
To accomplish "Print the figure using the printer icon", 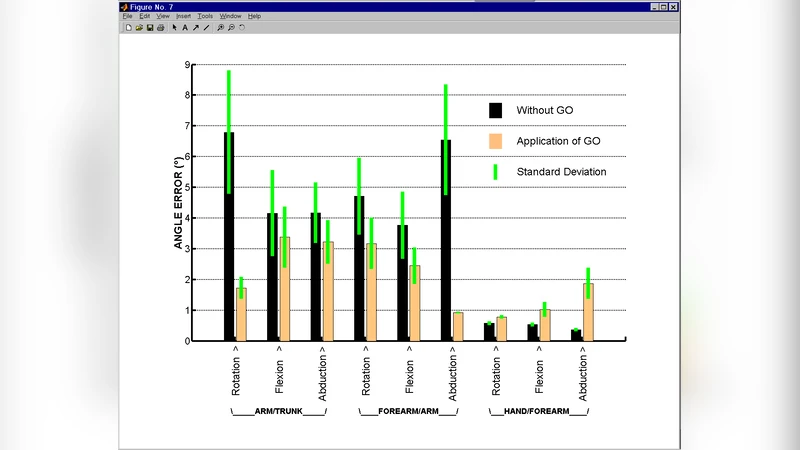I will pyautogui.click(x=161, y=28).
